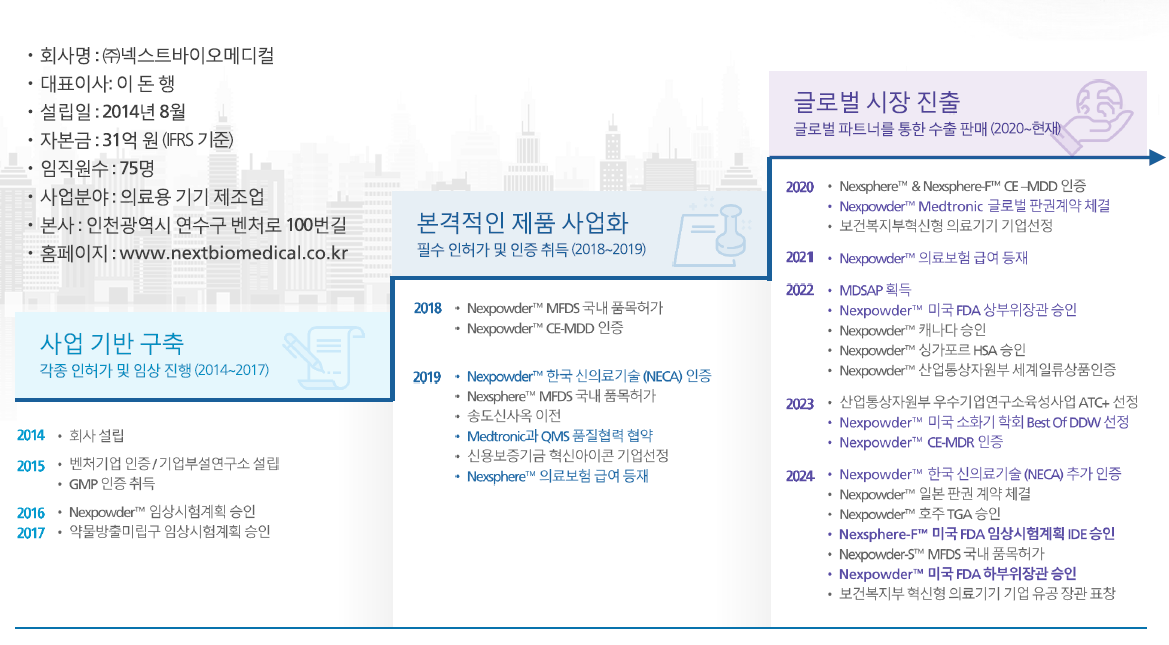This screenshot has height=645, width=1169.
Task: Click the year label 2021
Action: click(799, 257)
